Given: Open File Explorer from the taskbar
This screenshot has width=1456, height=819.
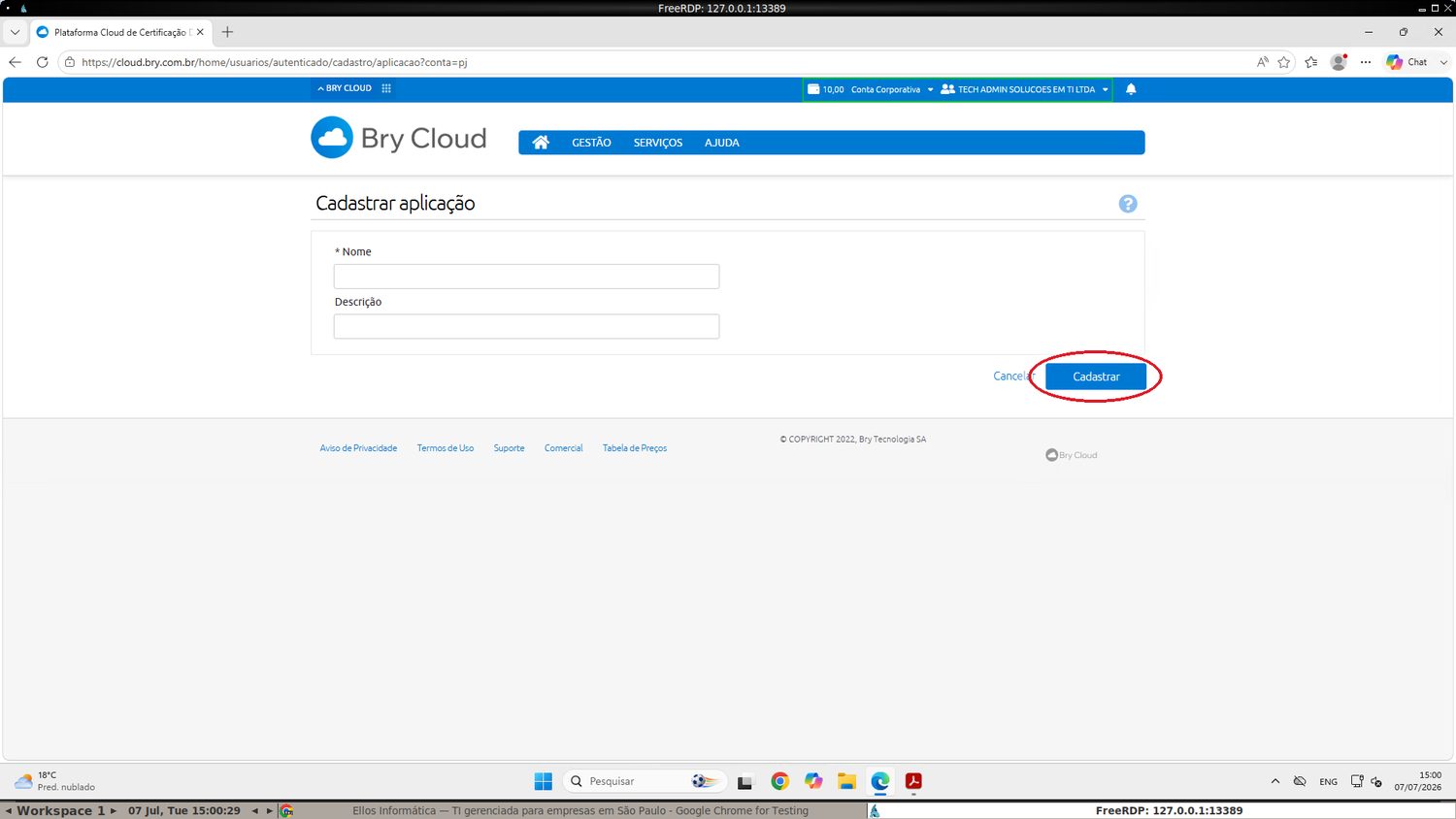Looking at the screenshot, I should click(x=846, y=781).
